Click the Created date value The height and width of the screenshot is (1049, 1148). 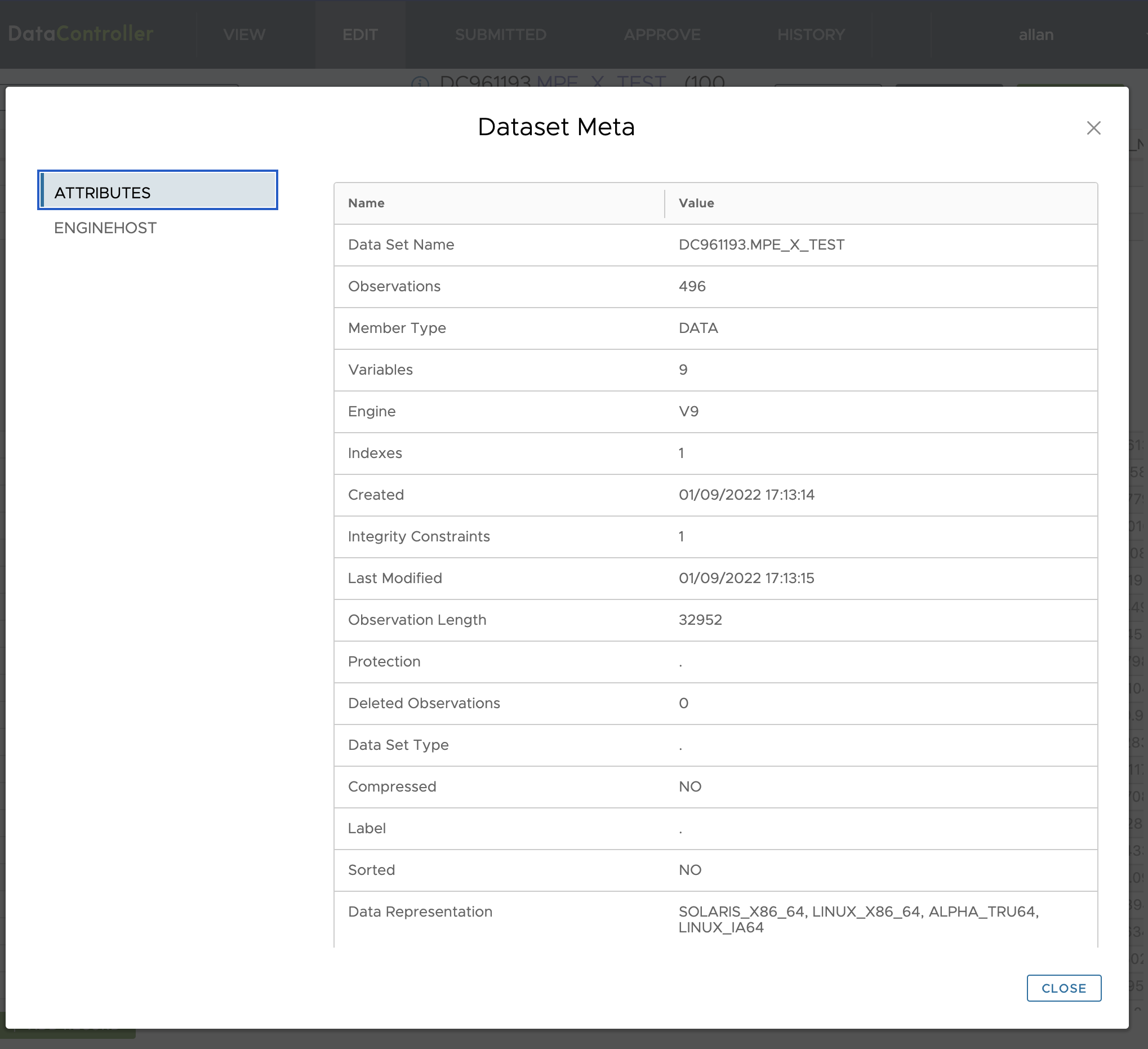[746, 495]
